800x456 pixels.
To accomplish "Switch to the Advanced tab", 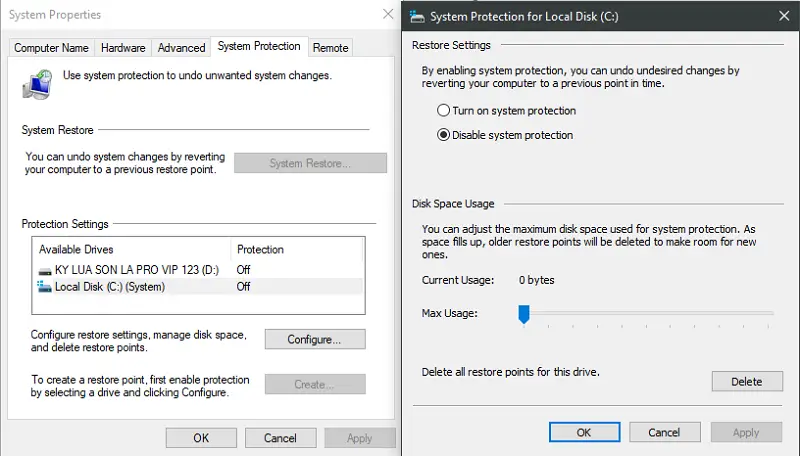I will point(181,48).
